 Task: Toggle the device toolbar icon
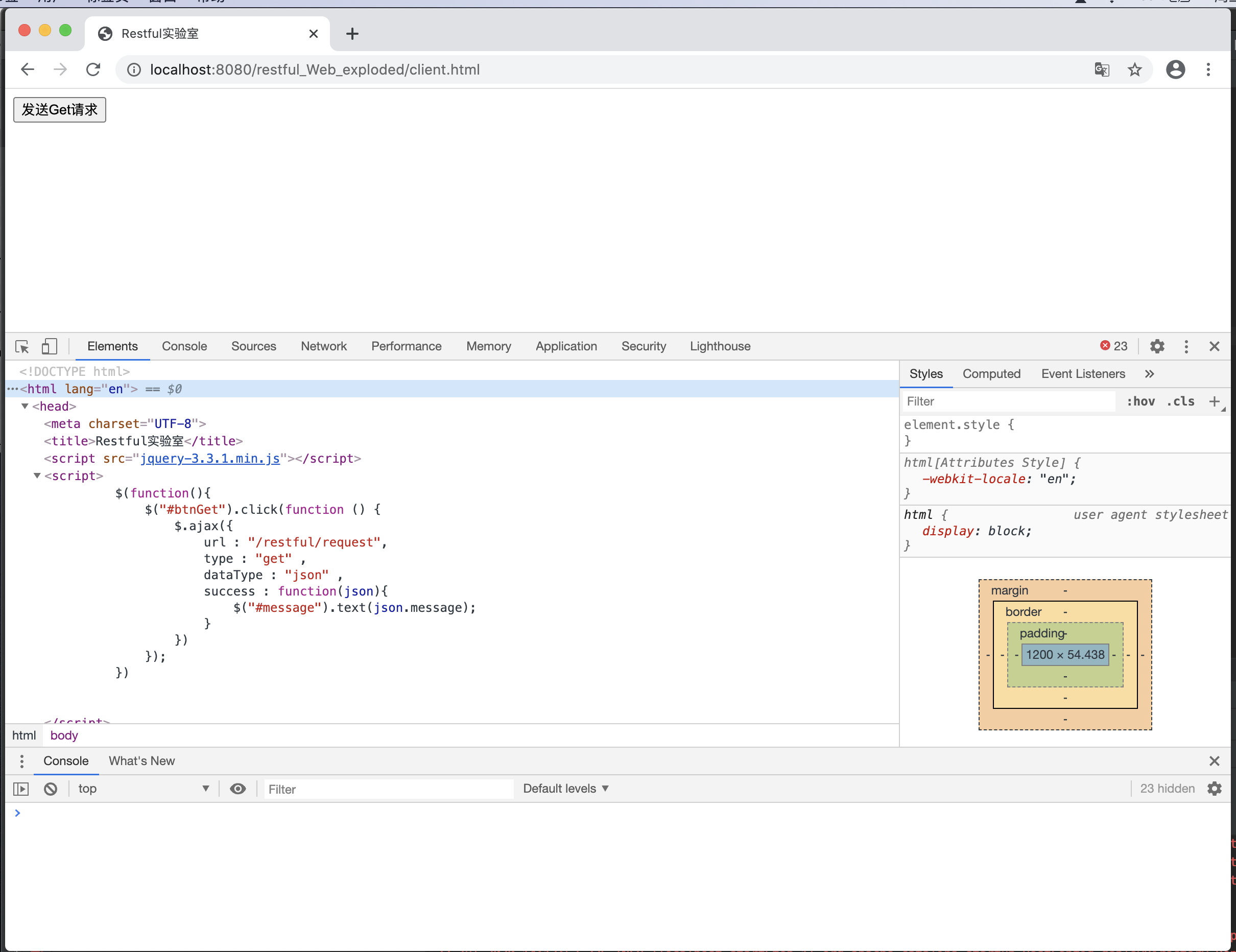click(x=49, y=346)
